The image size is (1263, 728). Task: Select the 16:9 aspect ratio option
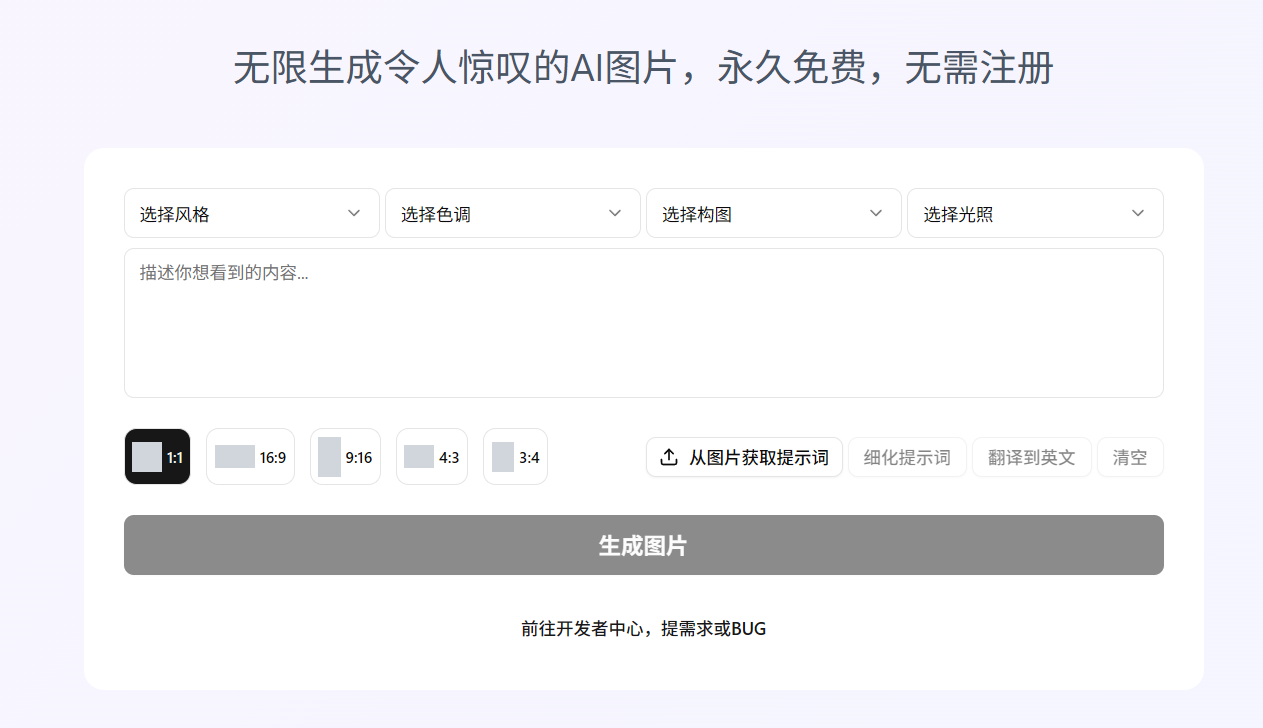[x=250, y=456]
